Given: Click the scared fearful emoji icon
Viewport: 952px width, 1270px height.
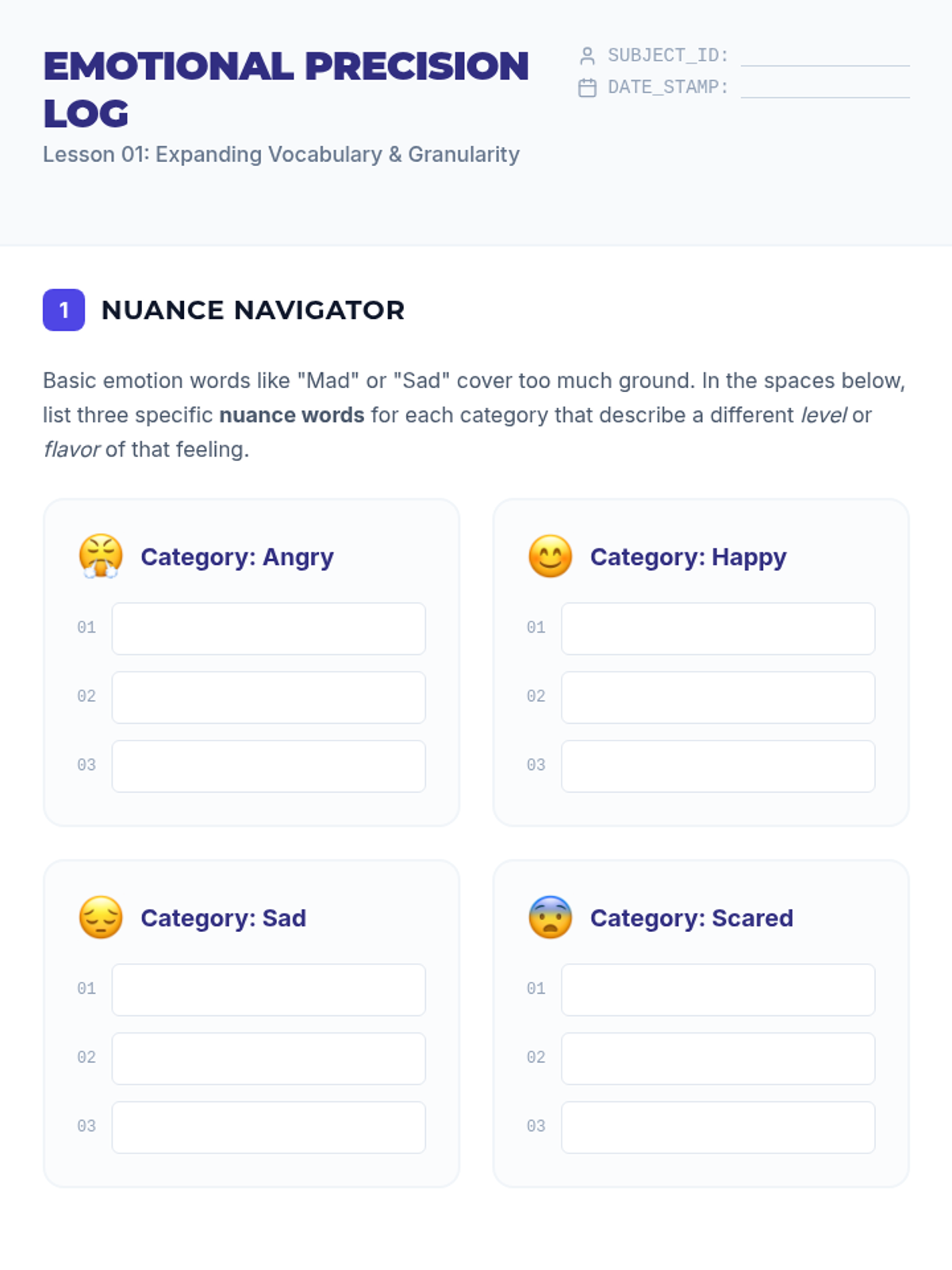Looking at the screenshot, I should pos(550,918).
